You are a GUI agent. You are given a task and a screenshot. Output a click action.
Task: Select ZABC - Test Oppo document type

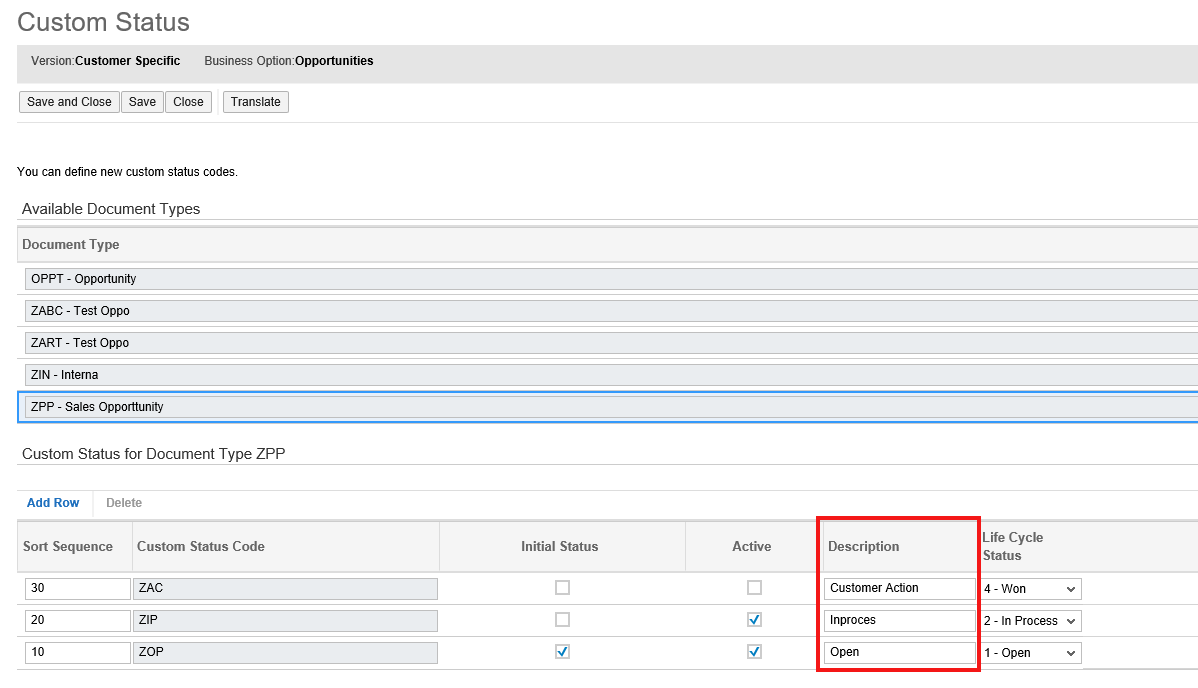(611, 311)
